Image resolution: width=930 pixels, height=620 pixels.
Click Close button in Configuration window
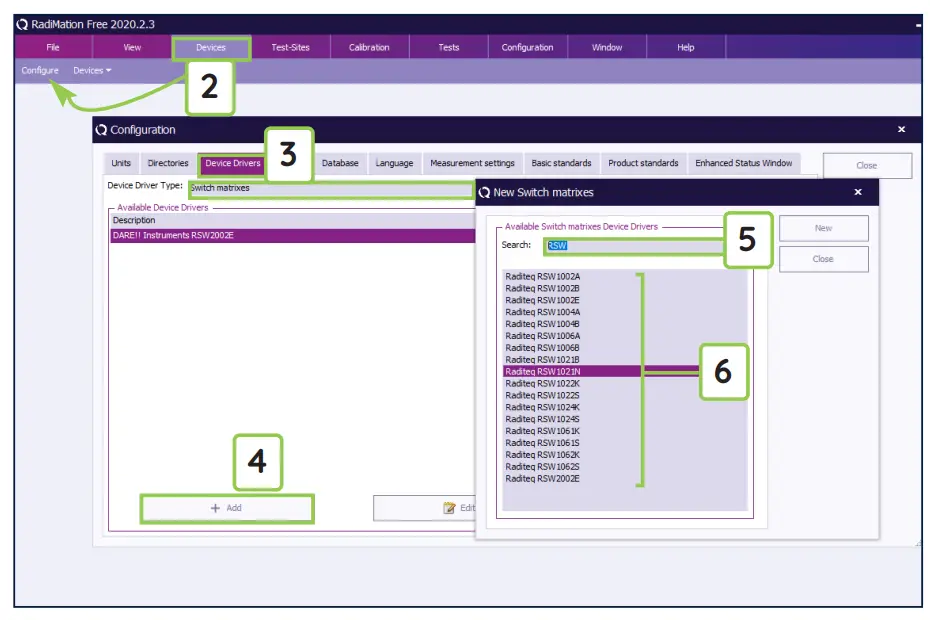pyautogui.click(x=867, y=166)
